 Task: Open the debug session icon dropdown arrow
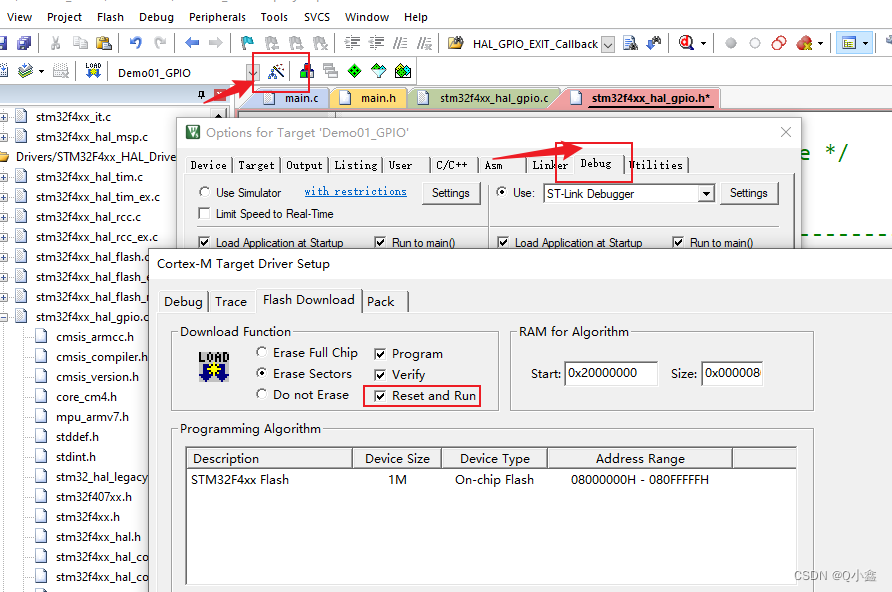(x=703, y=43)
